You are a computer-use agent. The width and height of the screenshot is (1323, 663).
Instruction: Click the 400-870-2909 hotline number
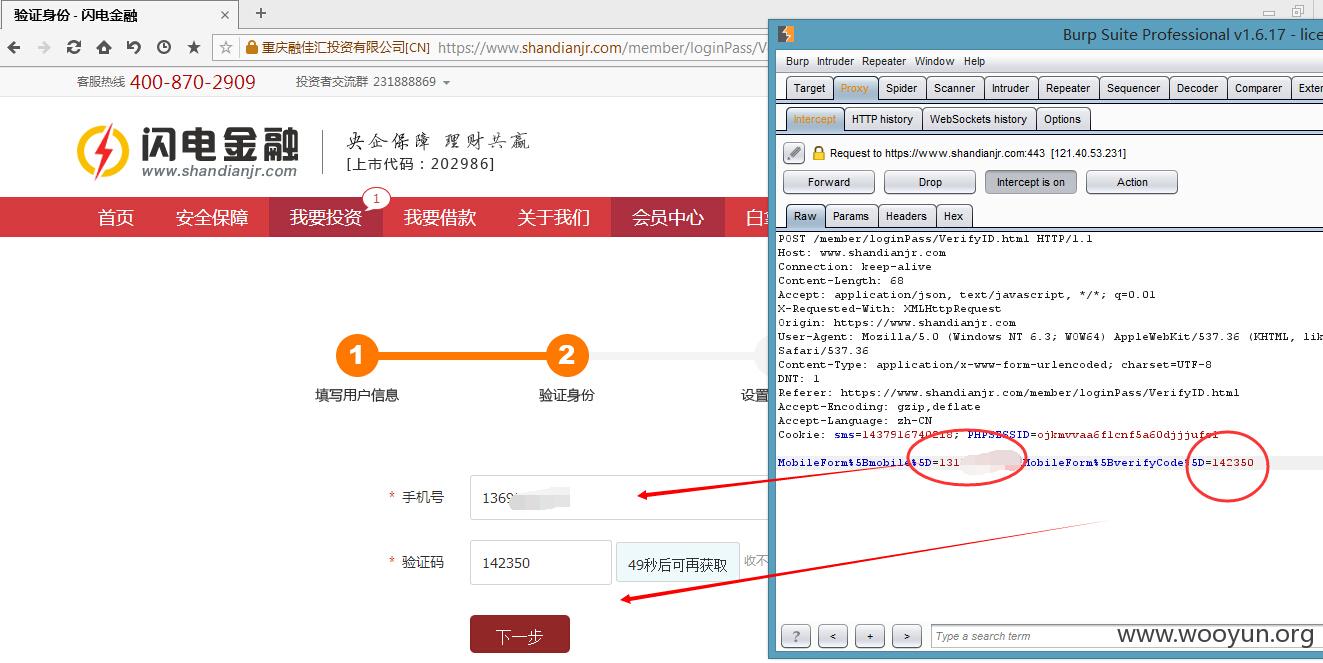click(192, 82)
